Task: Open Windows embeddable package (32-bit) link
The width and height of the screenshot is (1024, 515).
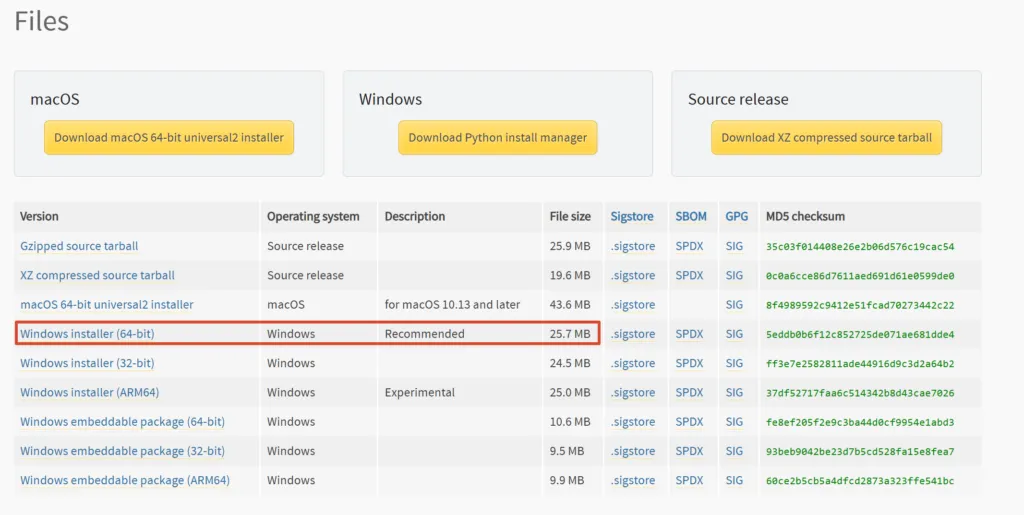Action: point(122,451)
